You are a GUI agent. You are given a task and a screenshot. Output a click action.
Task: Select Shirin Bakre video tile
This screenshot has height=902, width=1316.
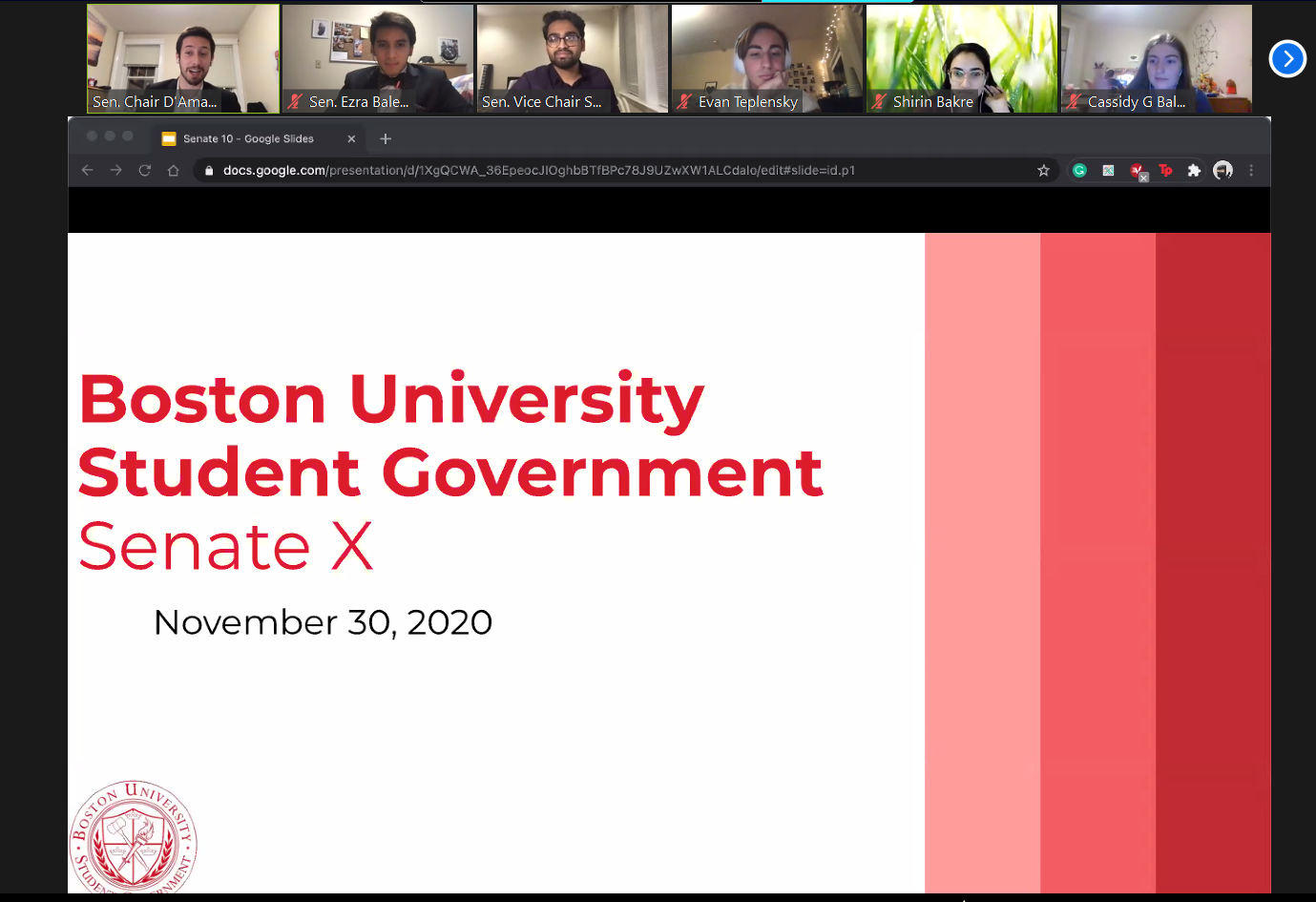[962, 58]
